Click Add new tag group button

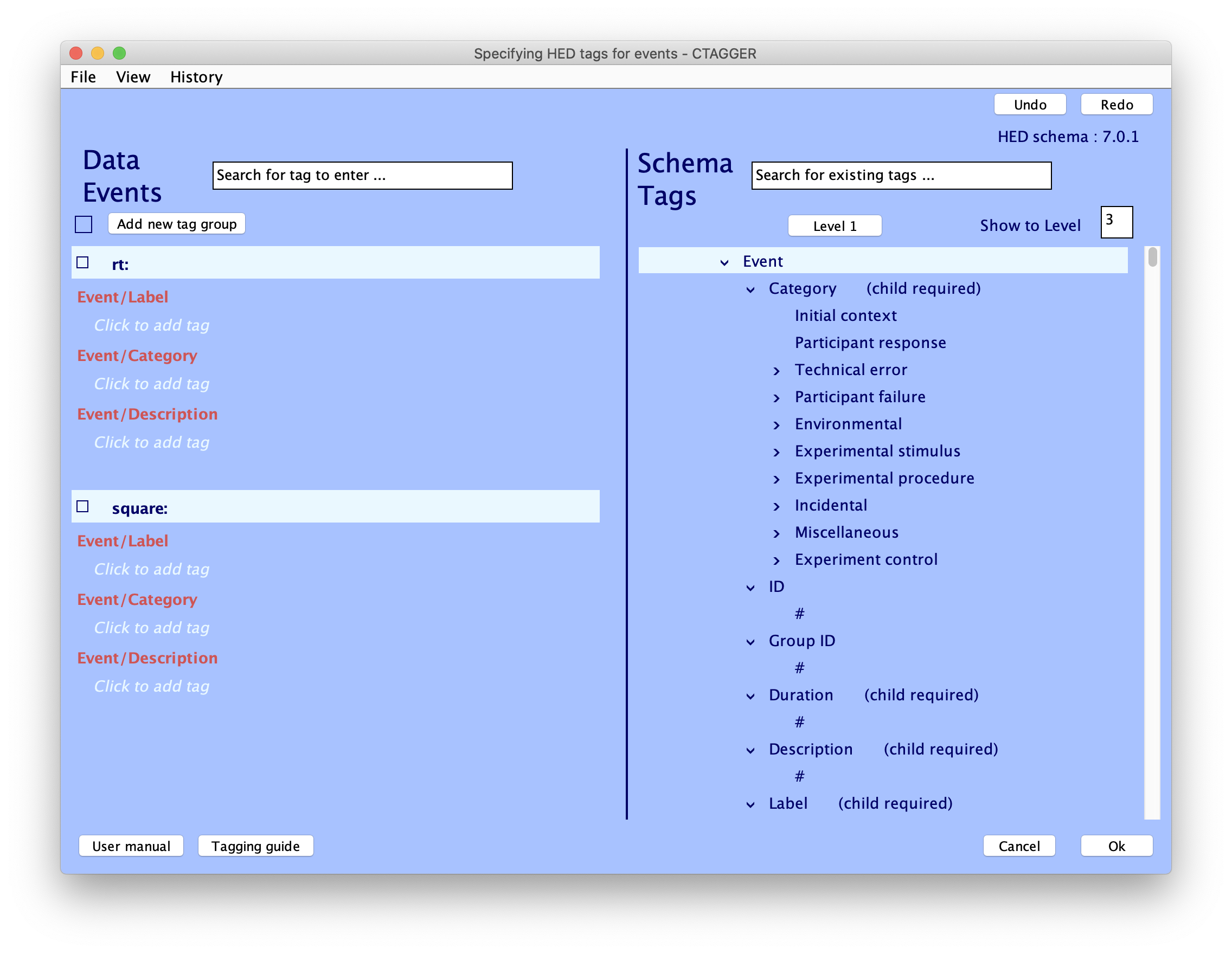click(x=177, y=224)
